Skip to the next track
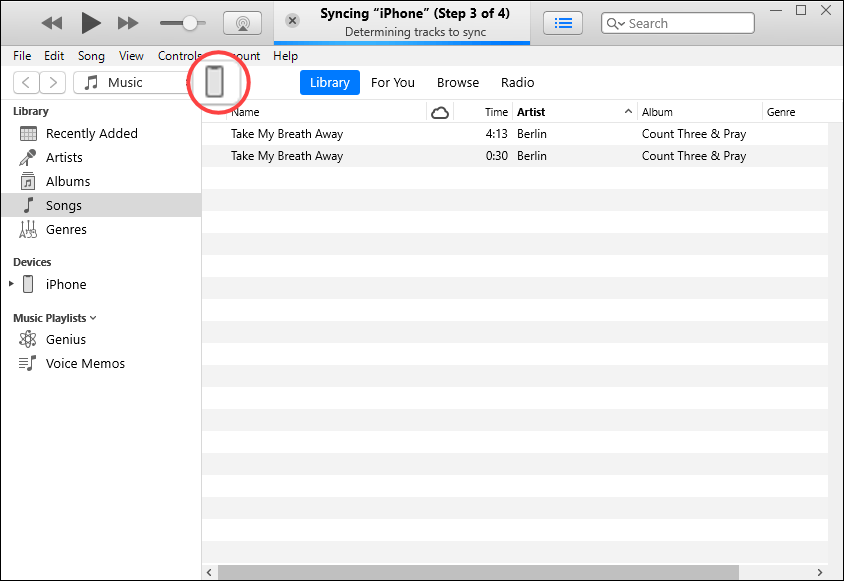 (x=128, y=22)
